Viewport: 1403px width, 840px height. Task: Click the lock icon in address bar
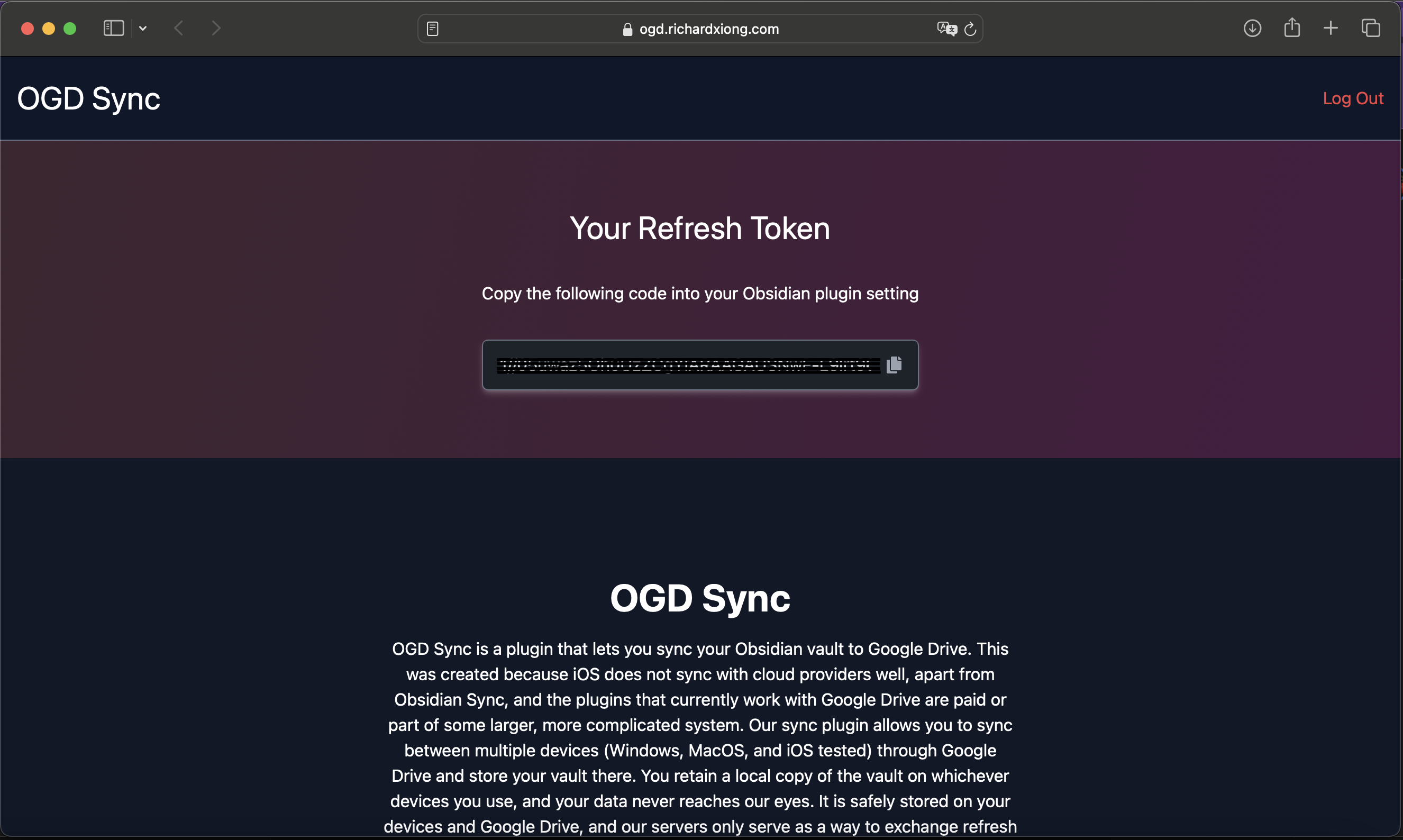[x=627, y=29]
